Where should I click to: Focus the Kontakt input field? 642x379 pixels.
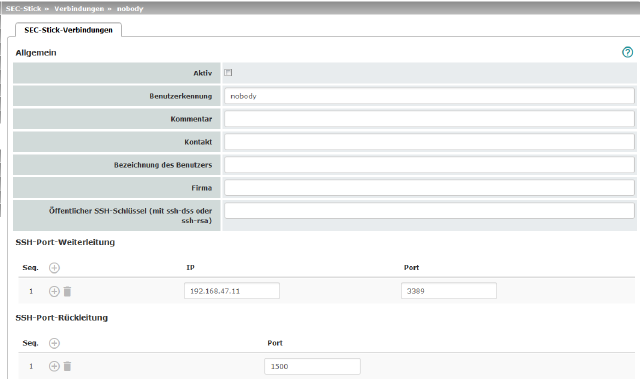pos(430,142)
